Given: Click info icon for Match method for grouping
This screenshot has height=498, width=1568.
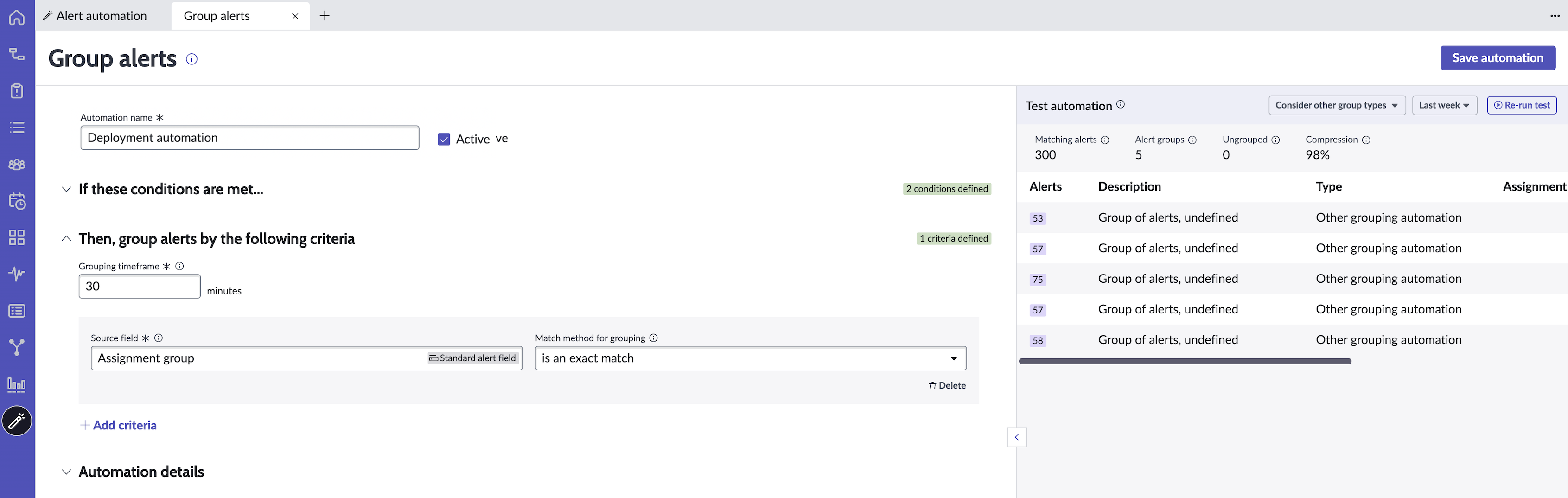Looking at the screenshot, I should pos(653,338).
